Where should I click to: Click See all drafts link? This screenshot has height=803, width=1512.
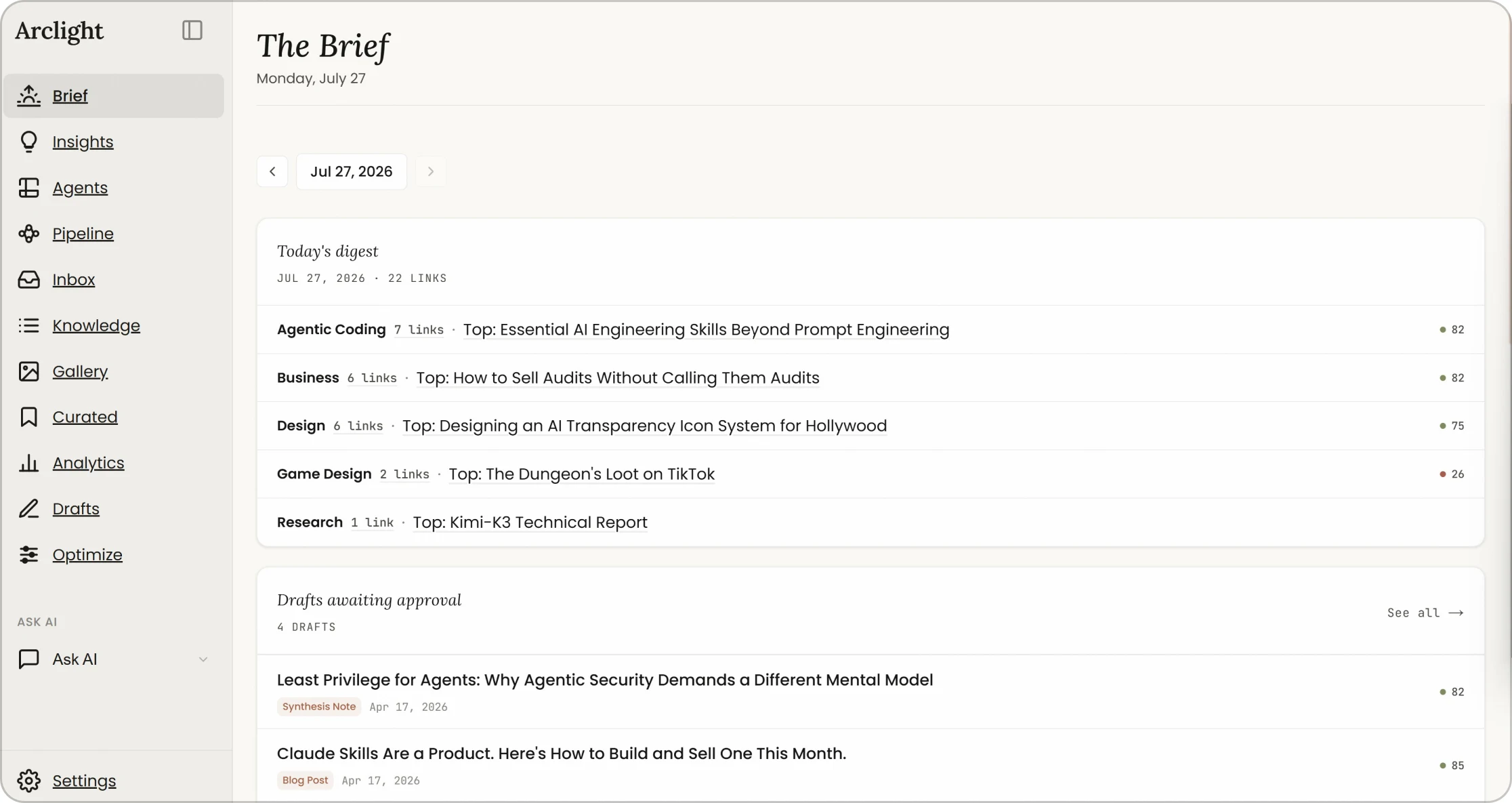[1425, 613]
